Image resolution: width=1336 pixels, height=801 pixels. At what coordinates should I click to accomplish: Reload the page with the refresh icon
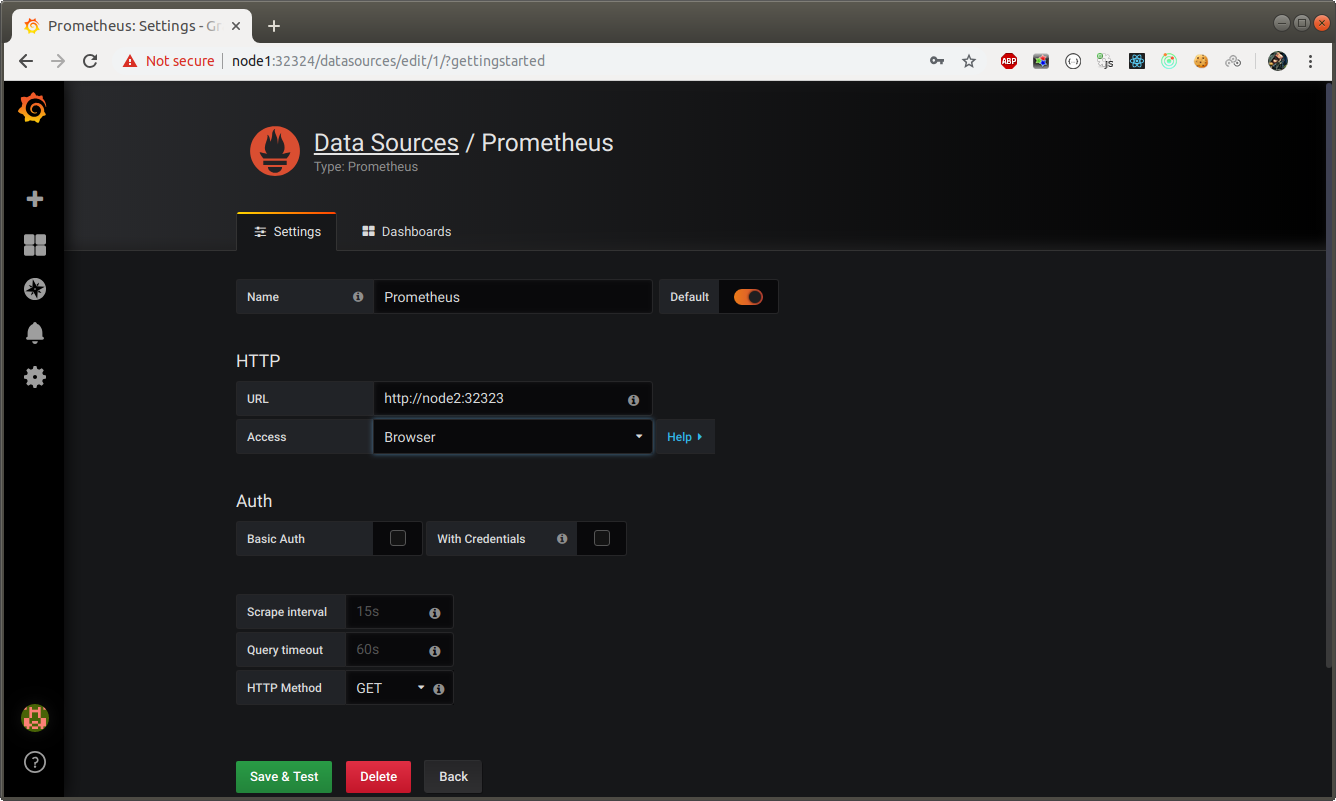(x=90, y=61)
